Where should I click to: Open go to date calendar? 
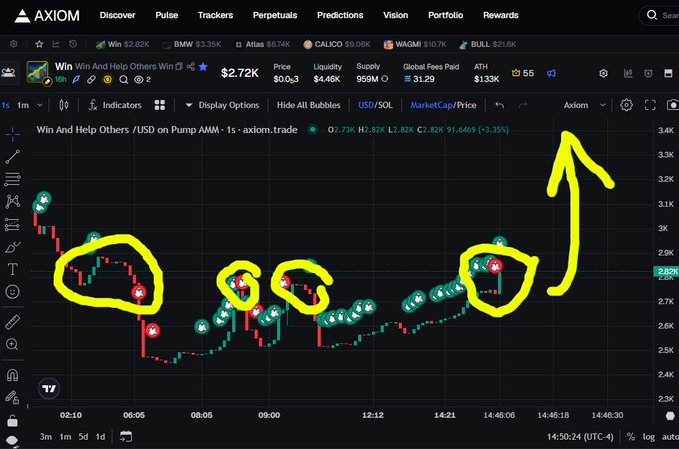click(126, 436)
